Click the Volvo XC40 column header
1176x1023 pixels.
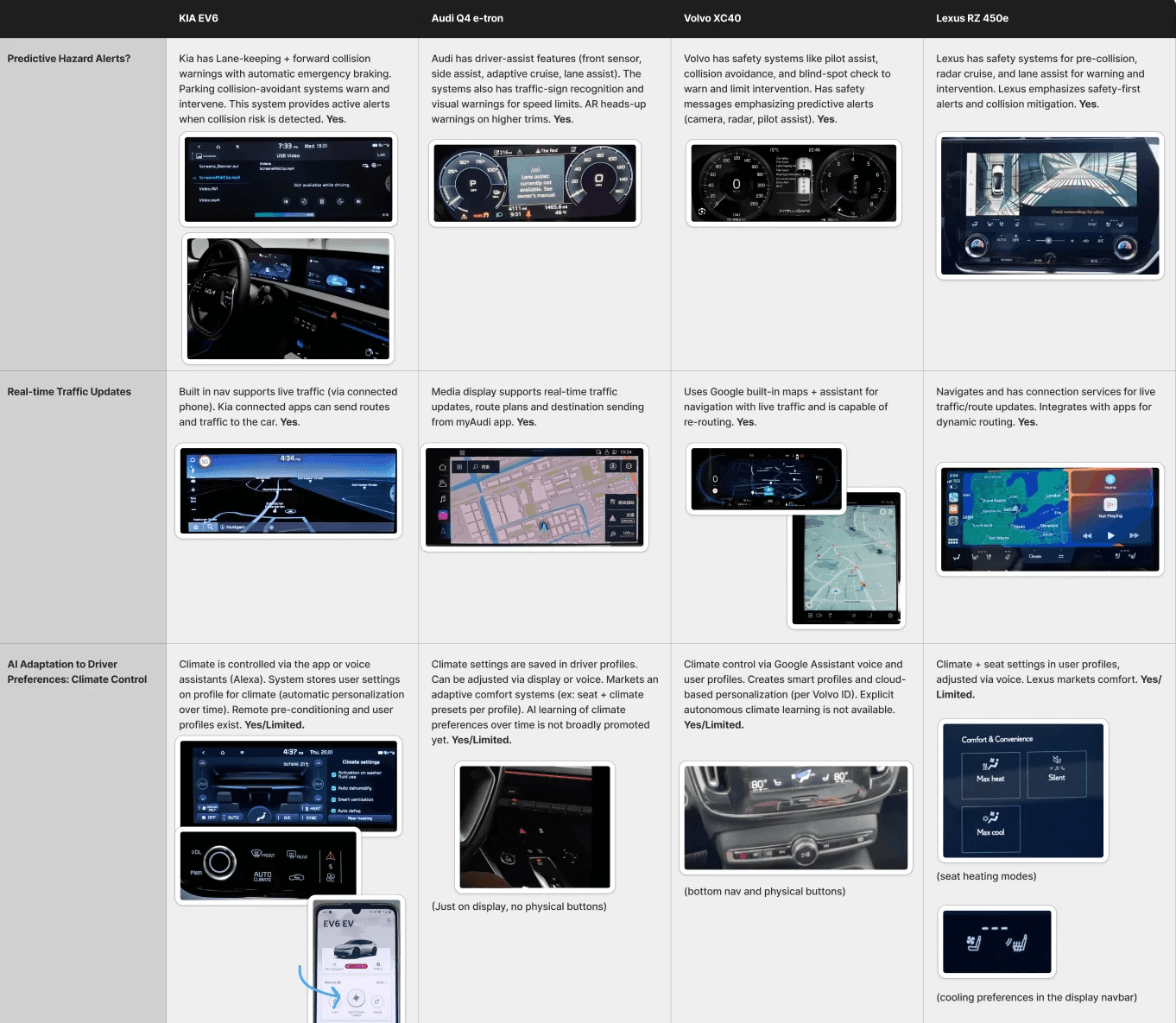click(x=712, y=18)
